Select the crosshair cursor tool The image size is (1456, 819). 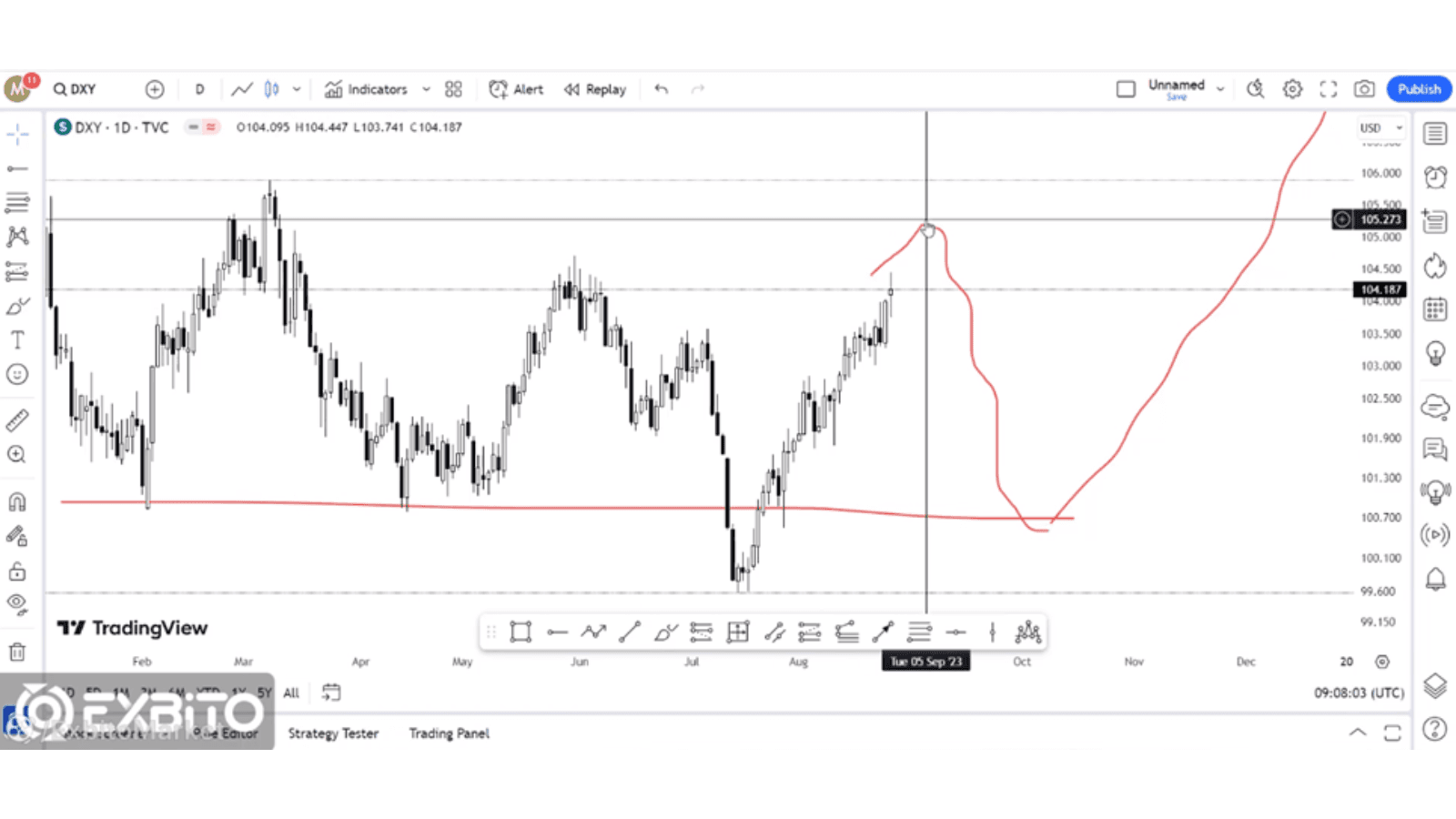click(17, 135)
